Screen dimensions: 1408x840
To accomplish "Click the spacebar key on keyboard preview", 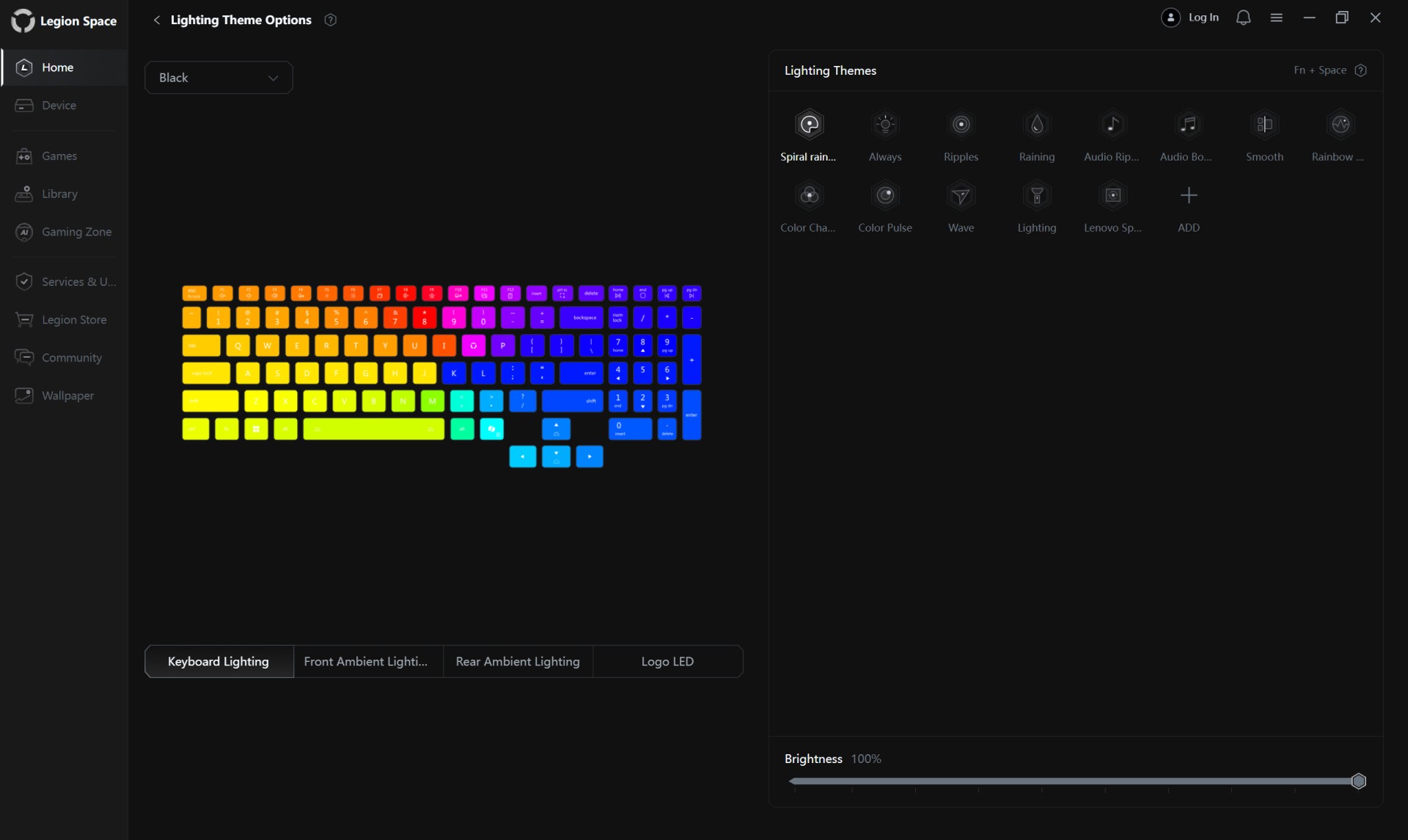I will coord(373,429).
